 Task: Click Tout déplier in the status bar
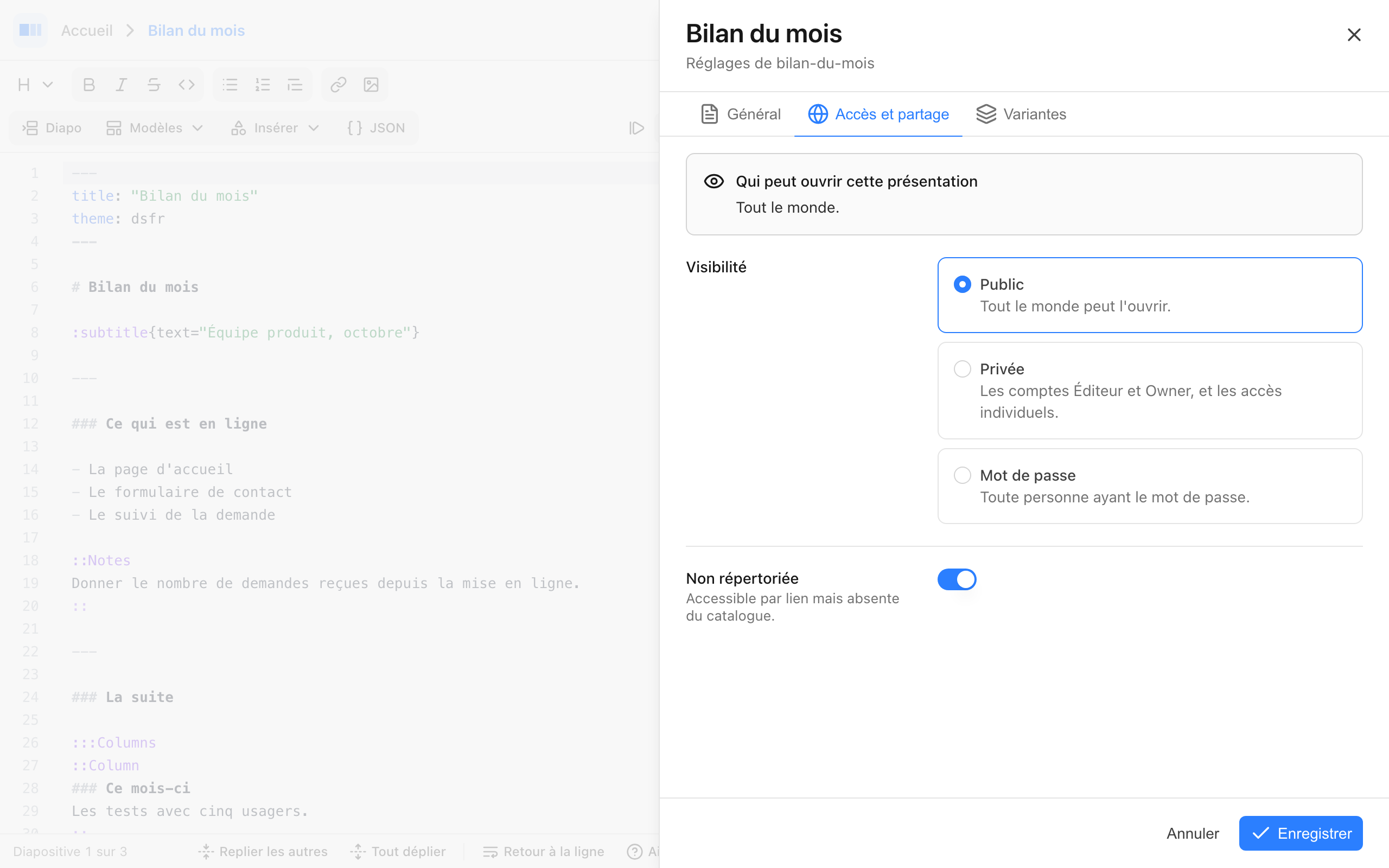point(398,851)
